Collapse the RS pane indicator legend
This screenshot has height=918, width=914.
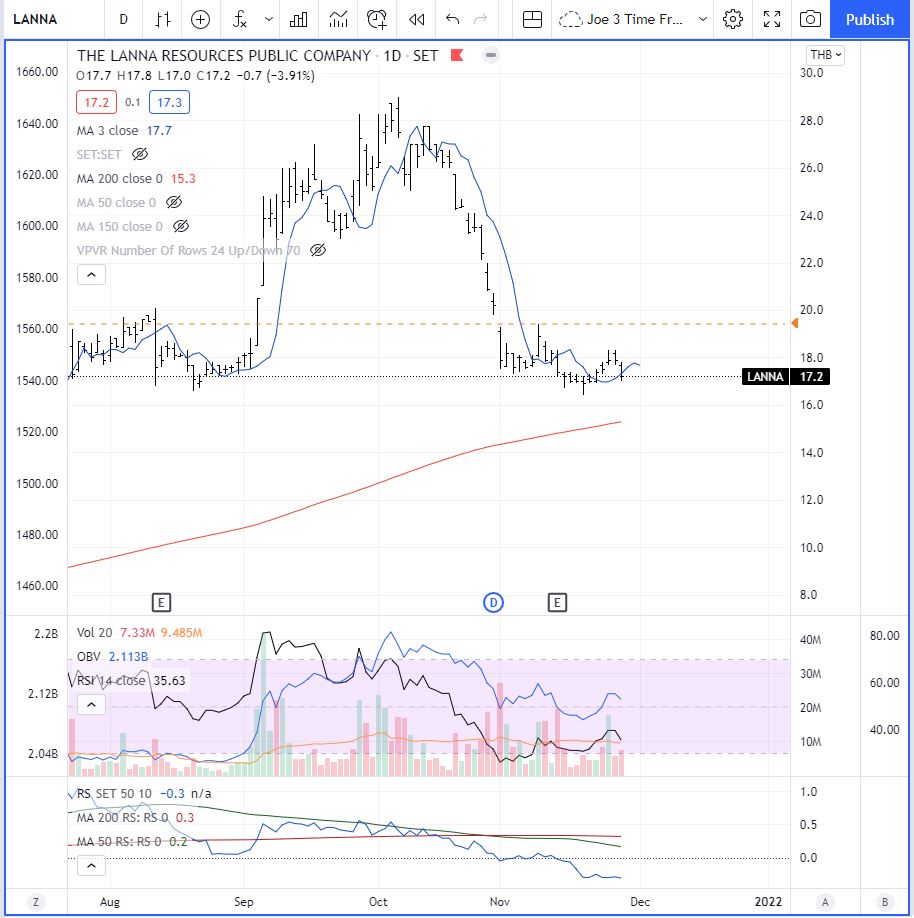click(x=91, y=866)
